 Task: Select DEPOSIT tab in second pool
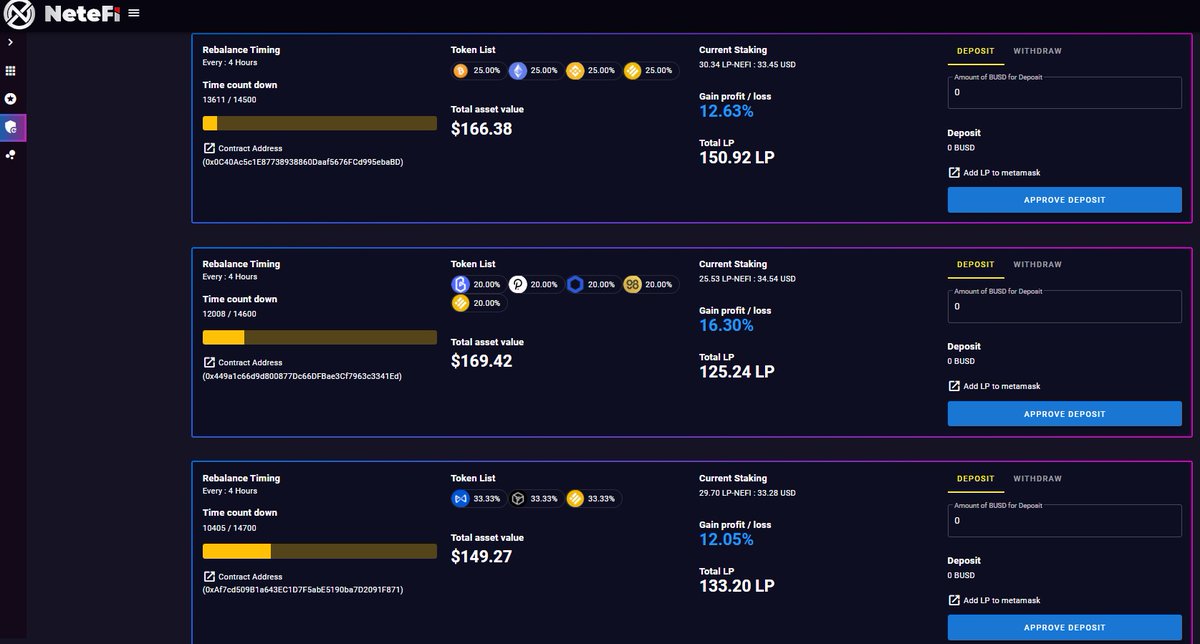(x=976, y=265)
